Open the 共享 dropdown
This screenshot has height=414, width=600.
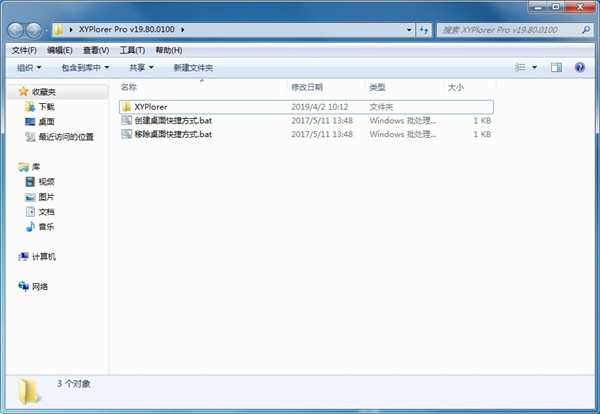[x=141, y=68]
